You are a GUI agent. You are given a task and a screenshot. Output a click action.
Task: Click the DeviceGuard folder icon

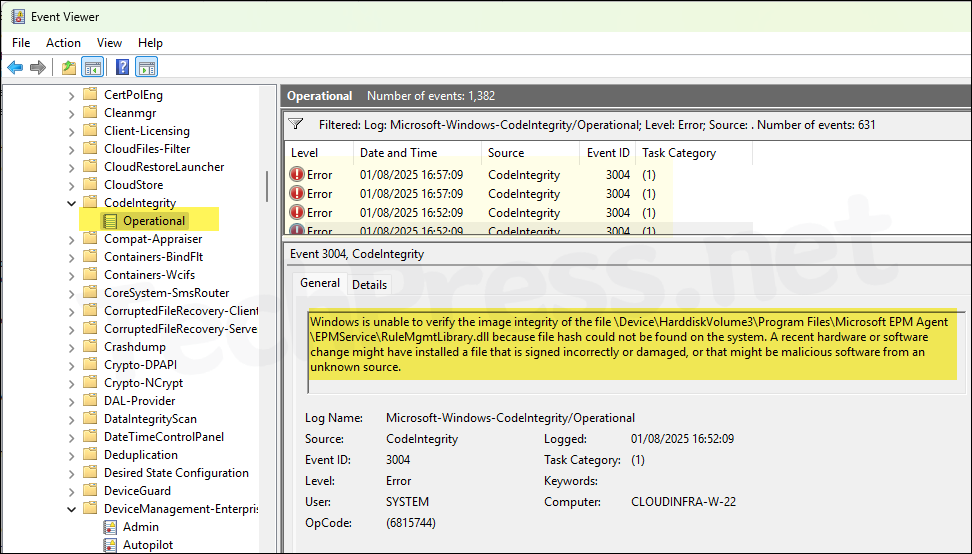91,490
